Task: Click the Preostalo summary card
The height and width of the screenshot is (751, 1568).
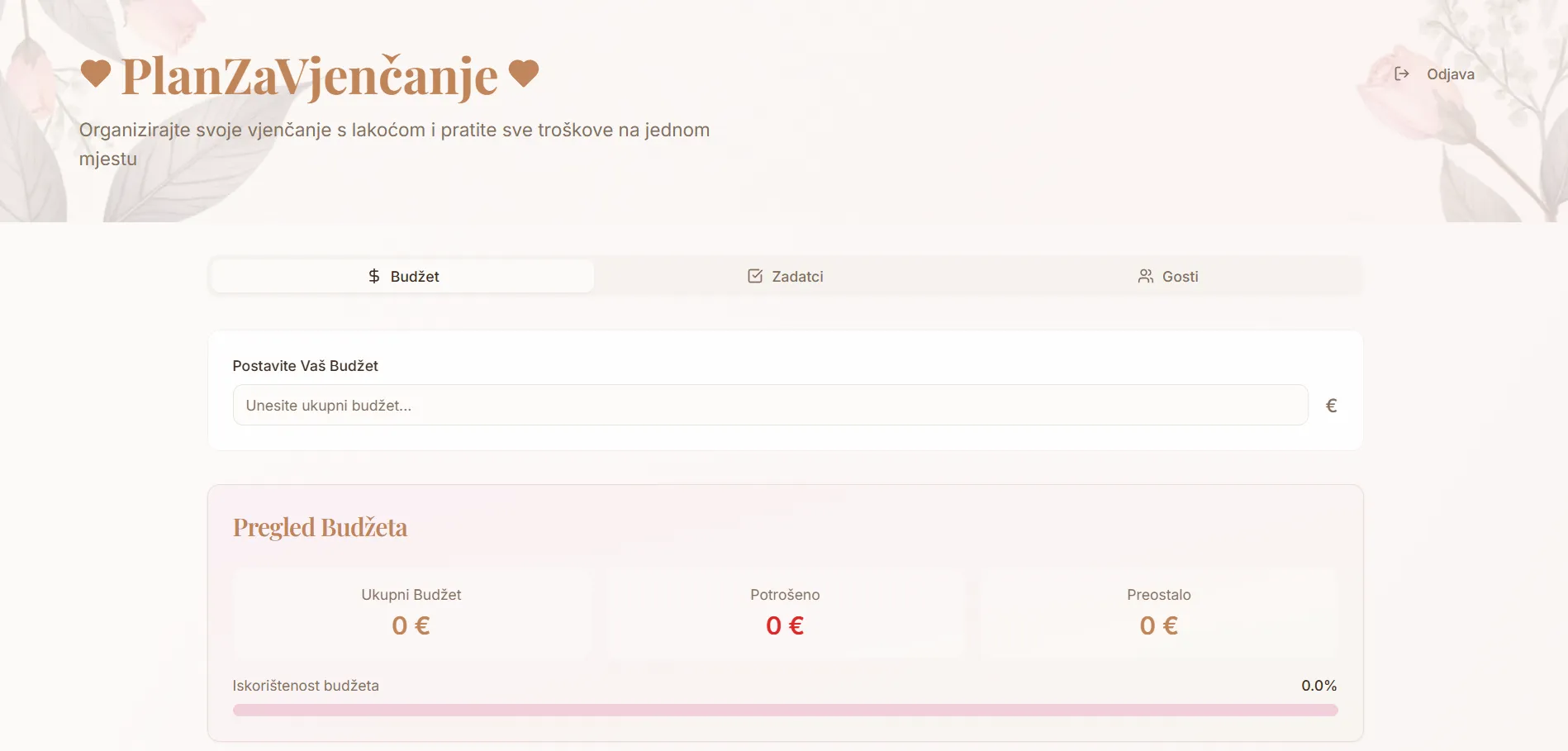Action: coord(1158,612)
